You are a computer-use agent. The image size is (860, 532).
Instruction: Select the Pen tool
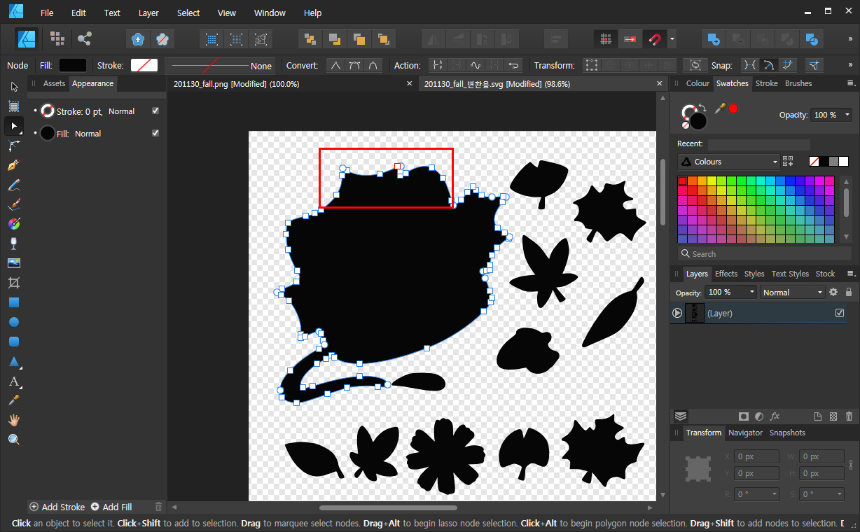pyautogui.click(x=14, y=165)
